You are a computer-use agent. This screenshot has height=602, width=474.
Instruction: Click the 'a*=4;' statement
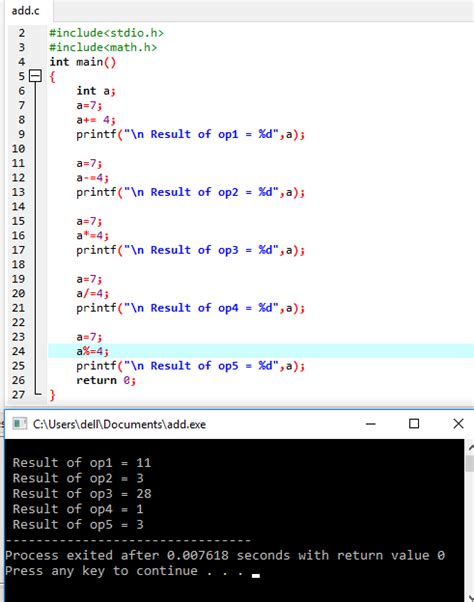point(92,236)
